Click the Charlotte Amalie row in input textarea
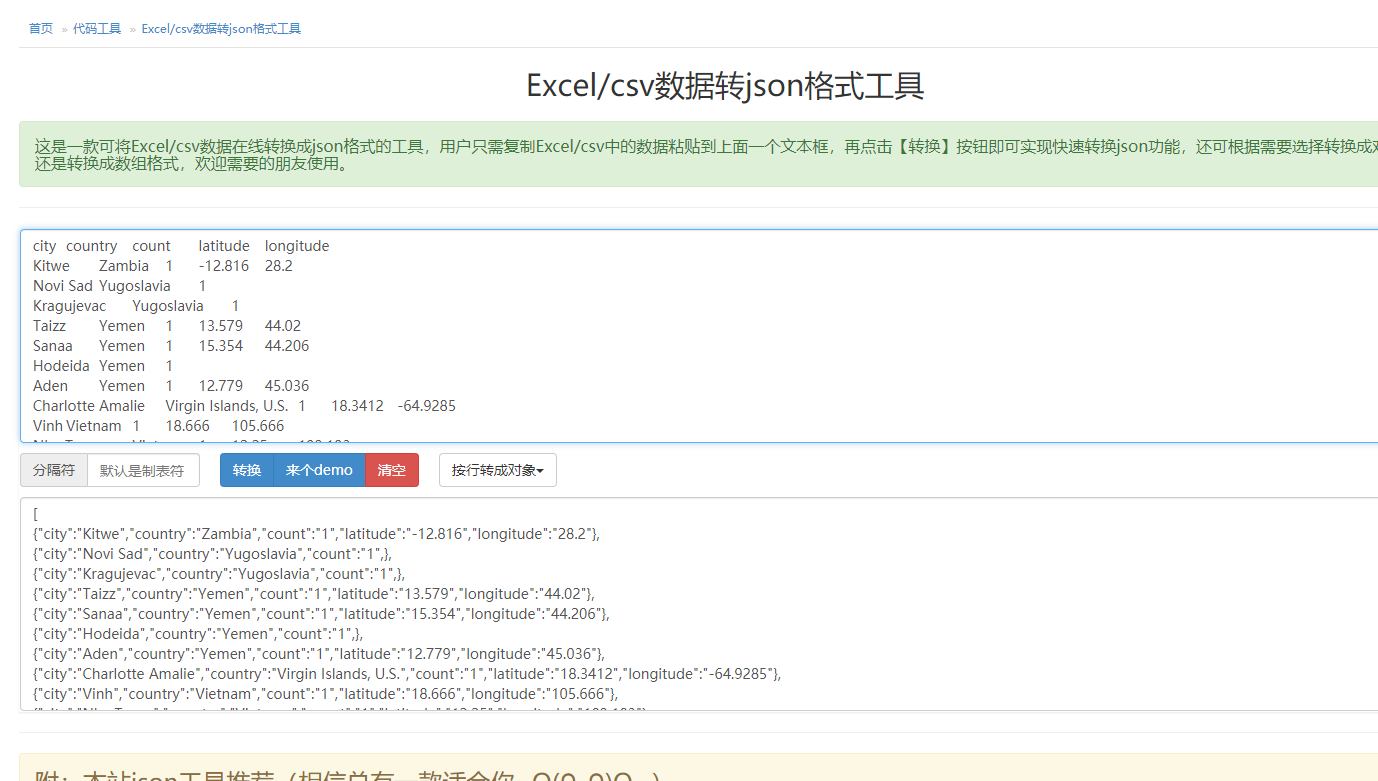Viewport: 1378px width, 781px height. coord(244,406)
